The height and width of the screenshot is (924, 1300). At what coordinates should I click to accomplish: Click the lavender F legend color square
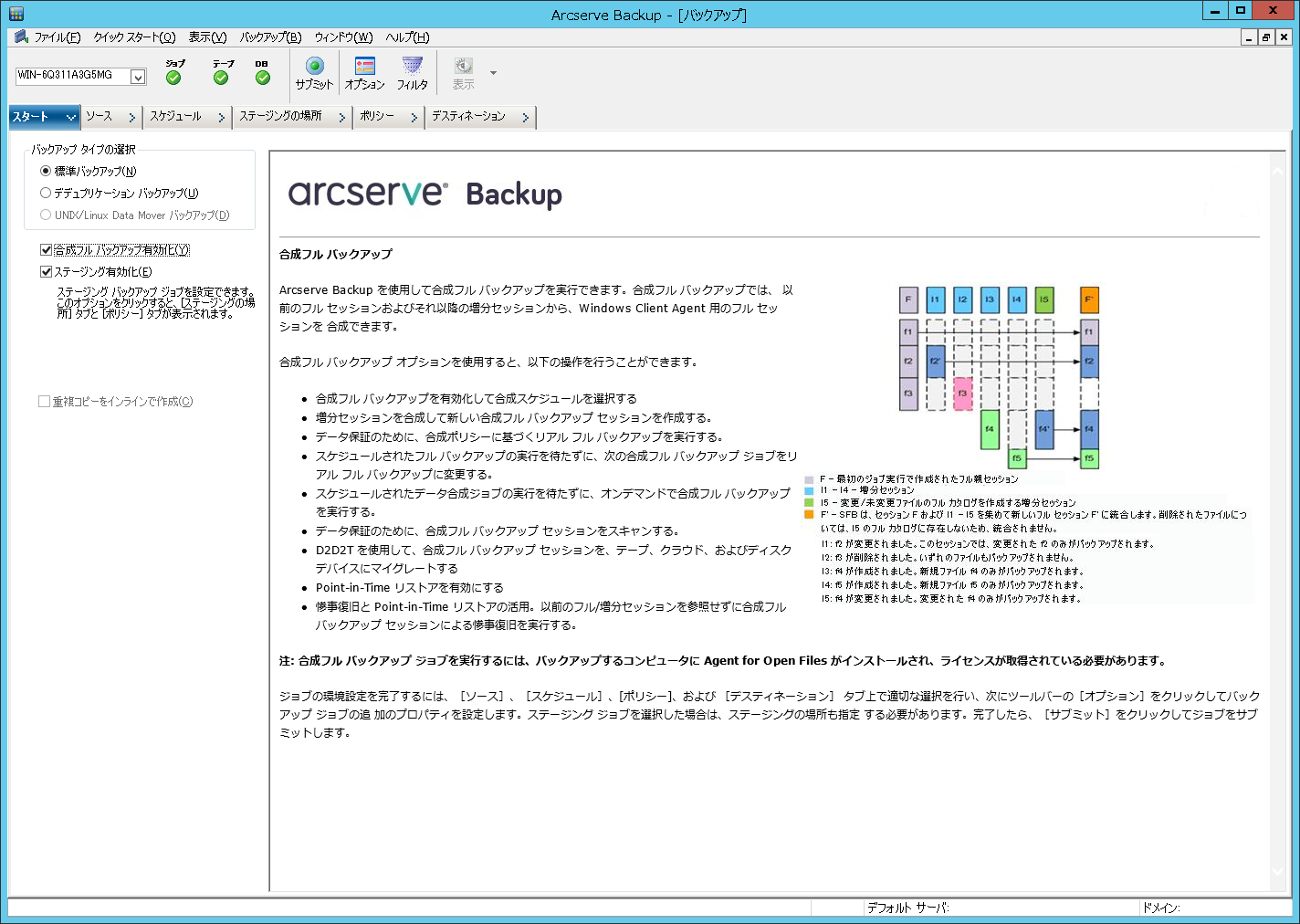(x=809, y=479)
